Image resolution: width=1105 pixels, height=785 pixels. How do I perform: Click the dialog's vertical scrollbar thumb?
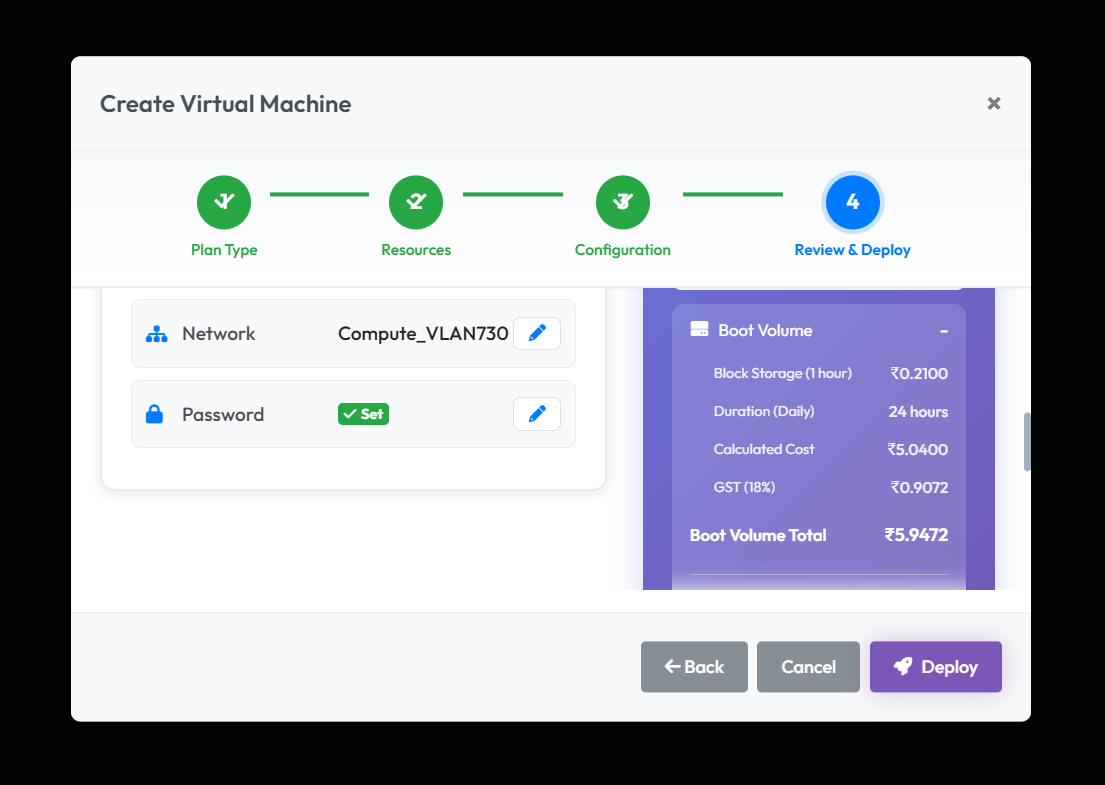(1027, 441)
